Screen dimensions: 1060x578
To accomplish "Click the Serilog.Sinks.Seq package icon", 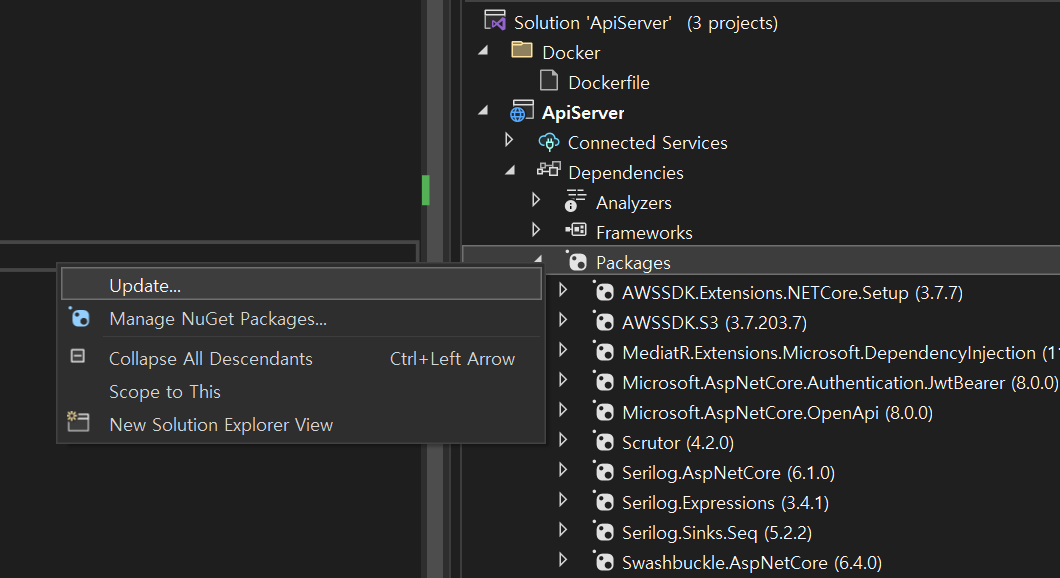I will [603, 531].
